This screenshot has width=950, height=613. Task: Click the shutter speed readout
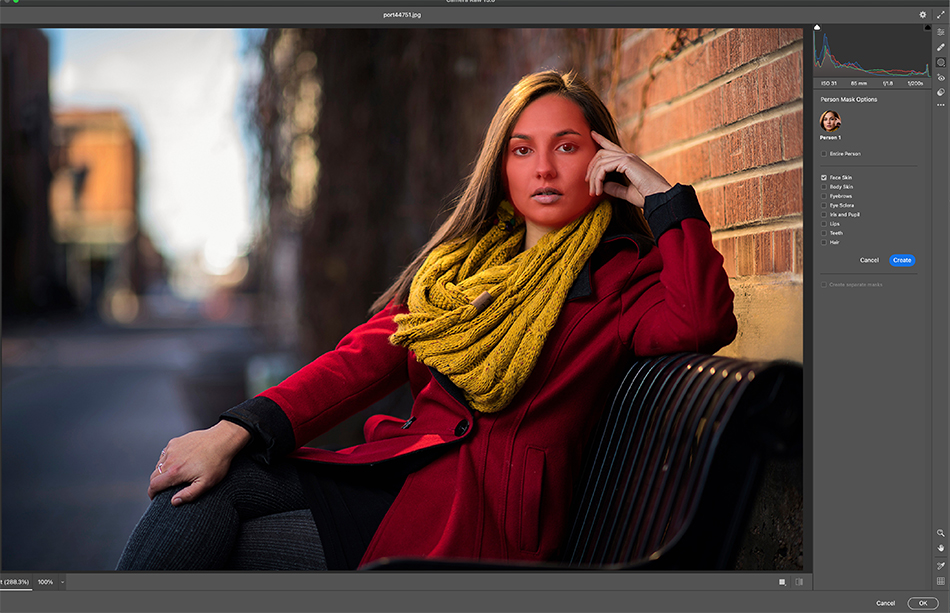tap(915, 84)
